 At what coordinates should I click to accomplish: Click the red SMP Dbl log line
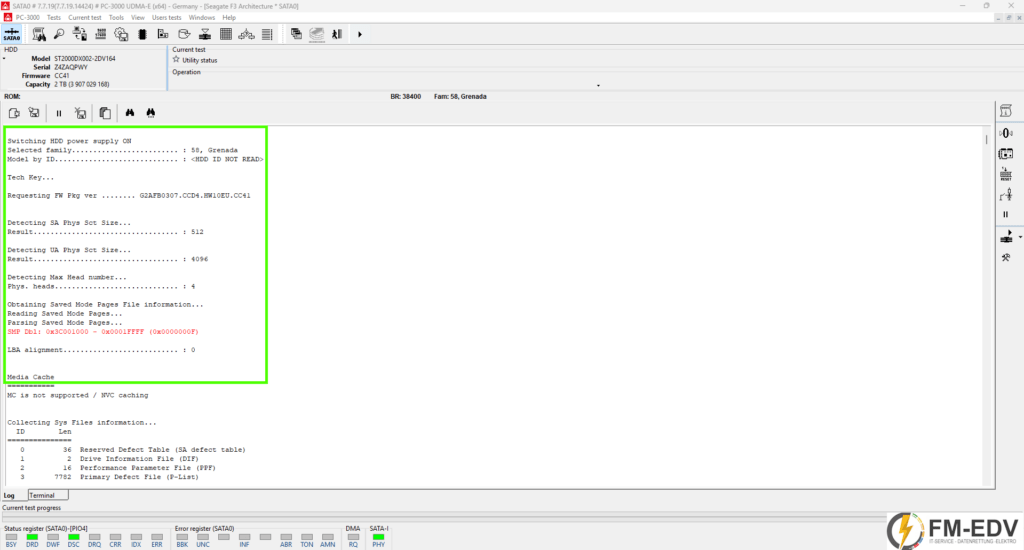[x=103, y=332]
